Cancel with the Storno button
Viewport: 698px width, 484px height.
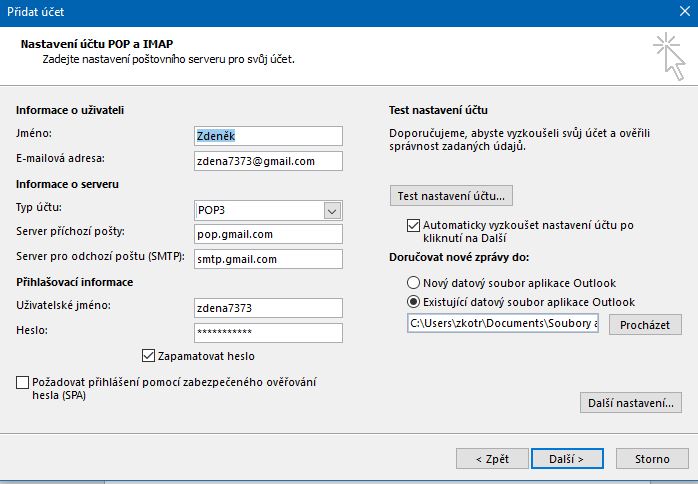pos(652,459)
